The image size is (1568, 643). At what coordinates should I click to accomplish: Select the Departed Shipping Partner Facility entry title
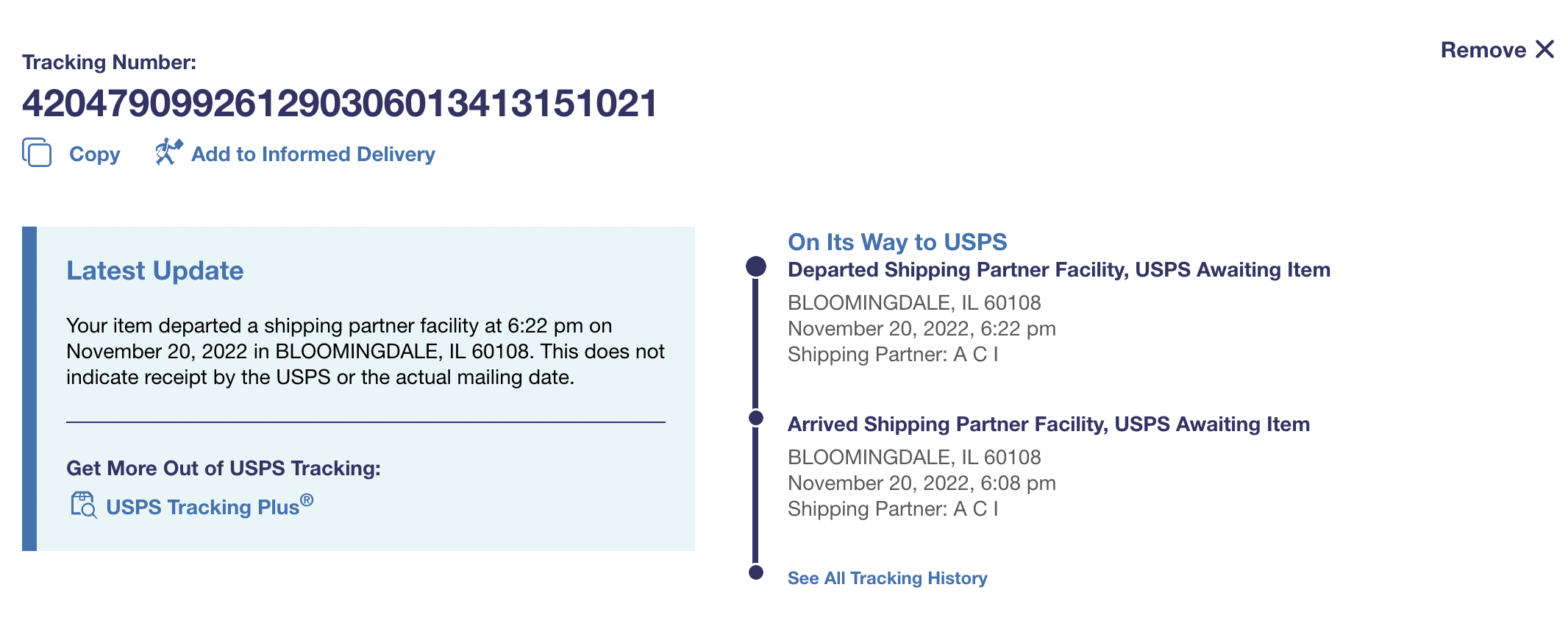(1058, 270)
